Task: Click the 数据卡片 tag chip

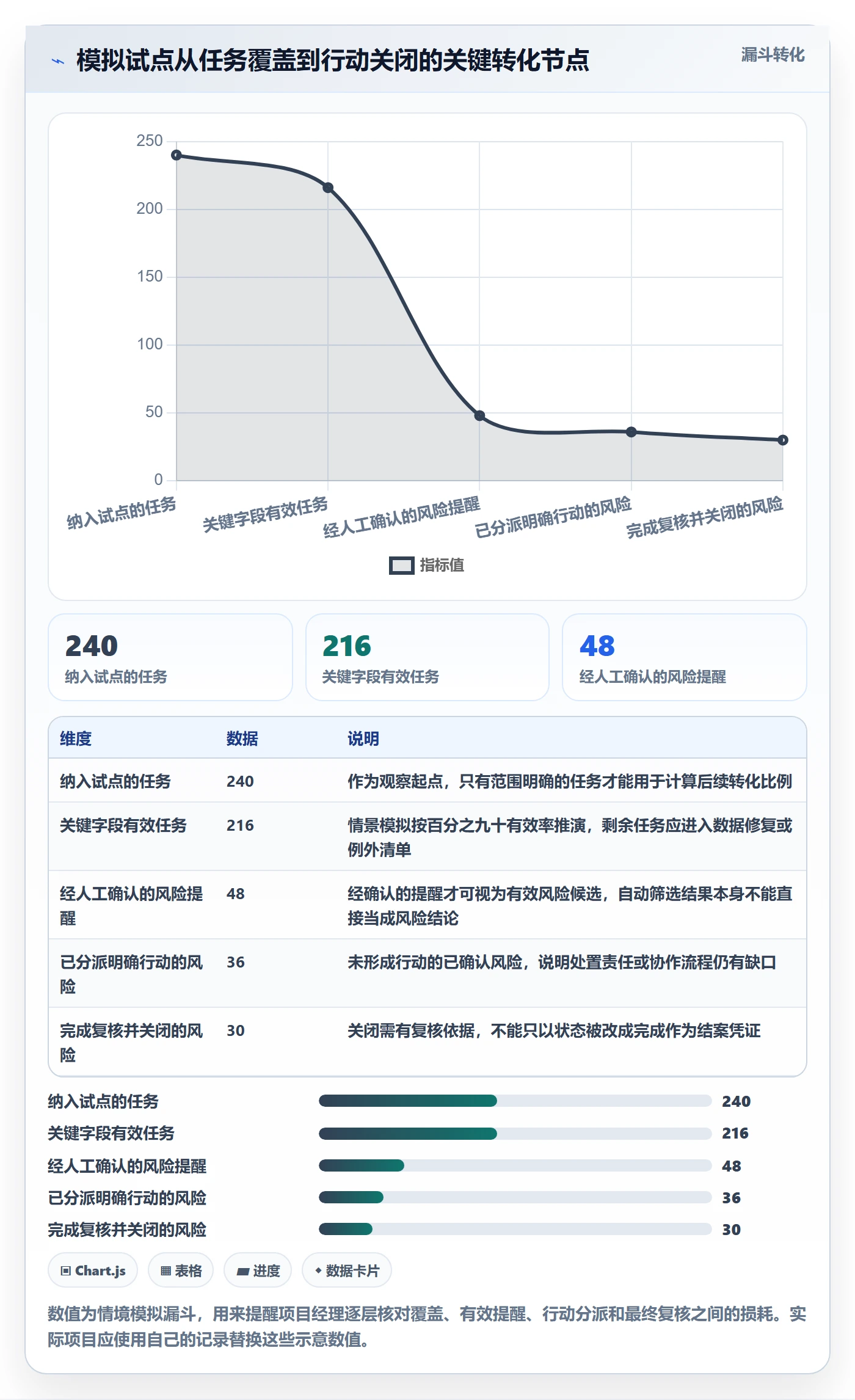Action: click(x=347, y=1271)
